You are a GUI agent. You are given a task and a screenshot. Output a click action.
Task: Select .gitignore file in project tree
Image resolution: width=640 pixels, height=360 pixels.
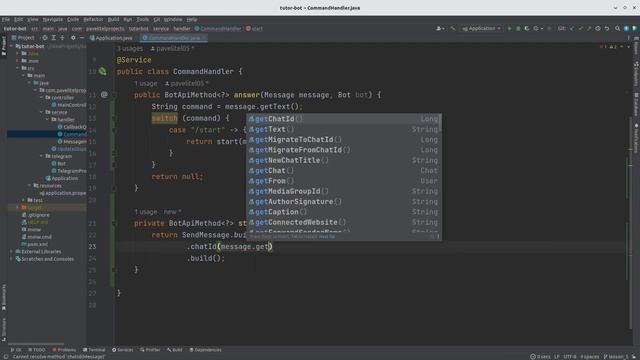pyautogui.click(x=36, y=215)
